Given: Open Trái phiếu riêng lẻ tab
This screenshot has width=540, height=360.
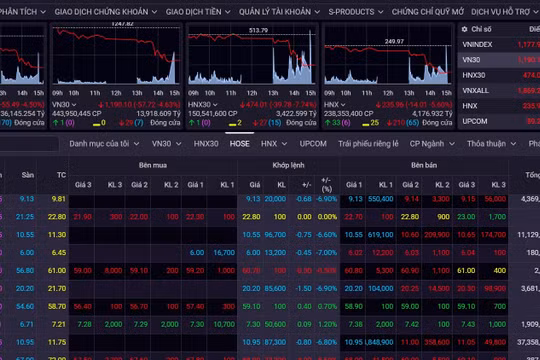Looking at the screenshot, I should click(x=368, y=144).
